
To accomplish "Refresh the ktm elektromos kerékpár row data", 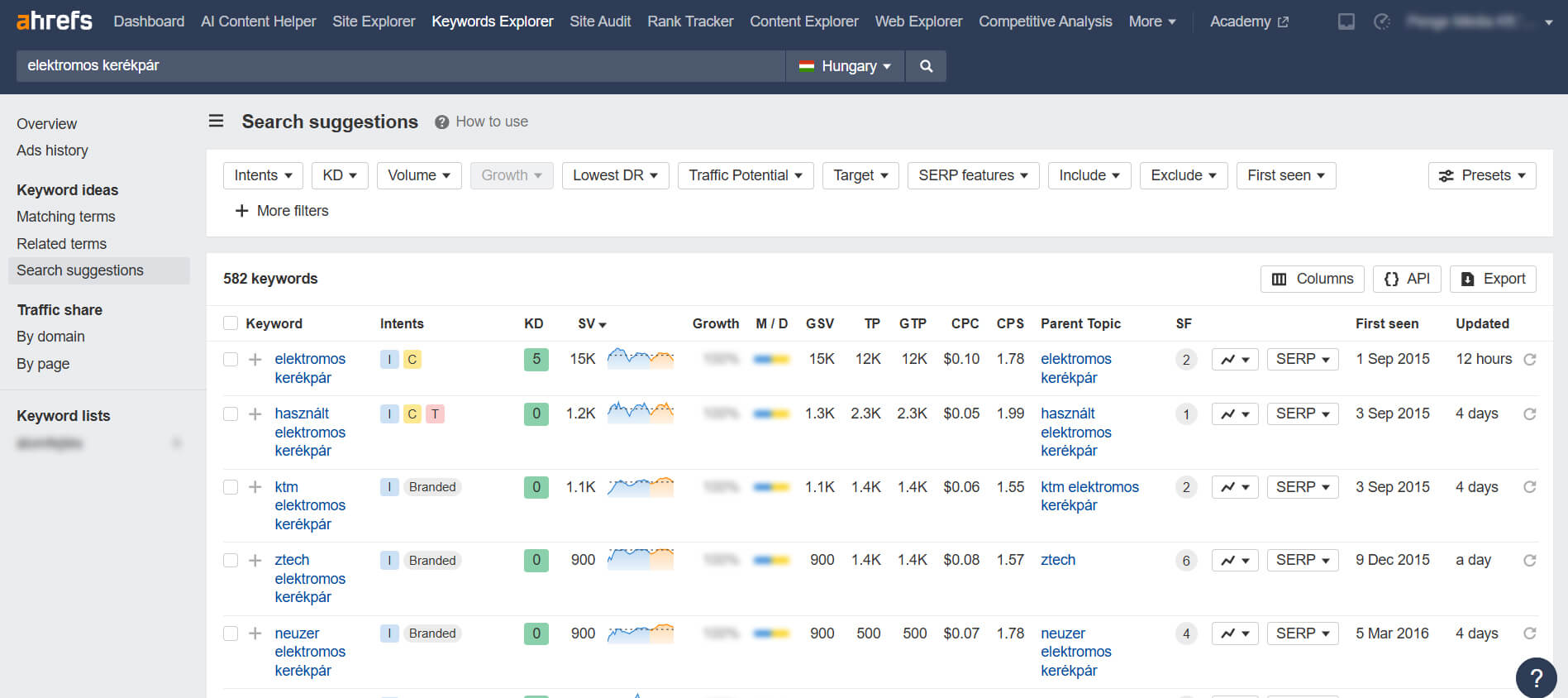I will pyautogui.click(x=1530, y=487).
